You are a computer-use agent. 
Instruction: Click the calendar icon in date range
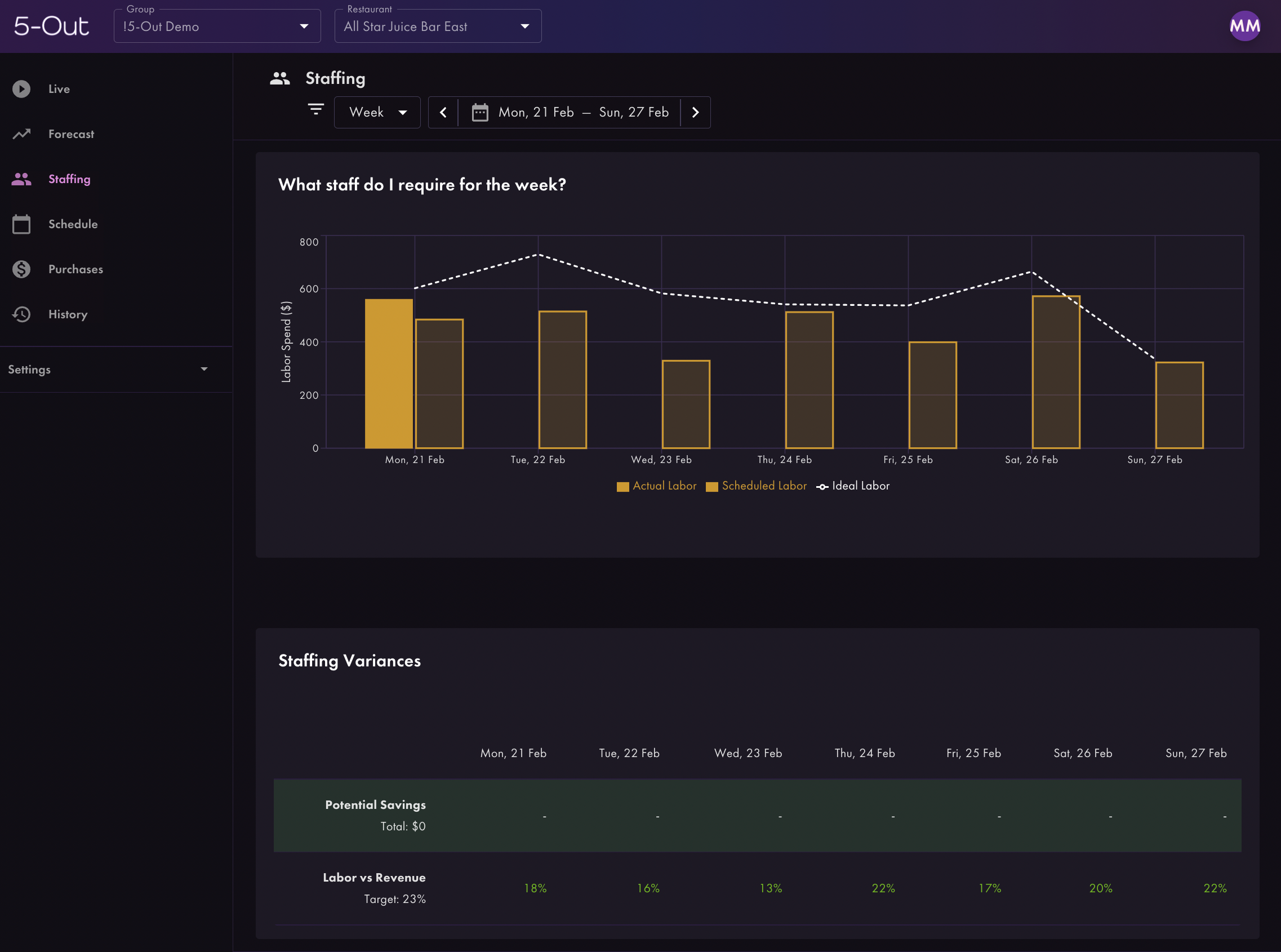coord(480,112)
